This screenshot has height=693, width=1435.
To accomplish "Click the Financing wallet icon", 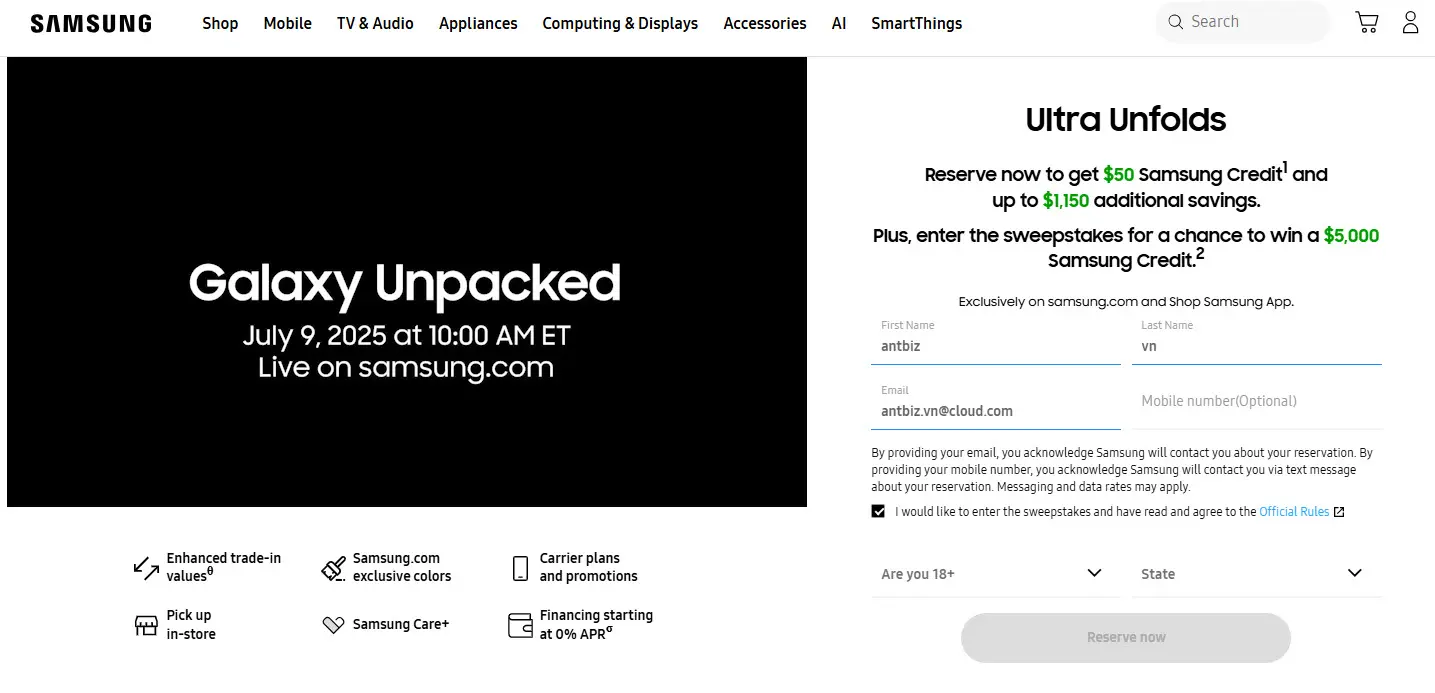I will click(x=520, y=625).
